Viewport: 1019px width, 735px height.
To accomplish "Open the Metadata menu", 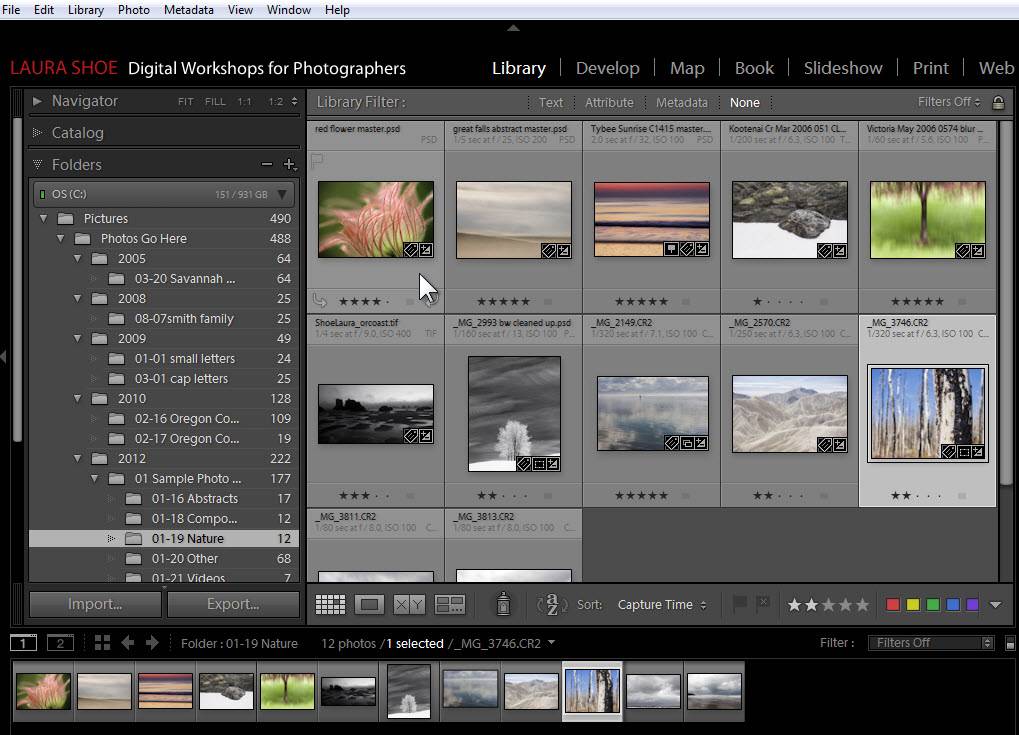I will (189, 10).
